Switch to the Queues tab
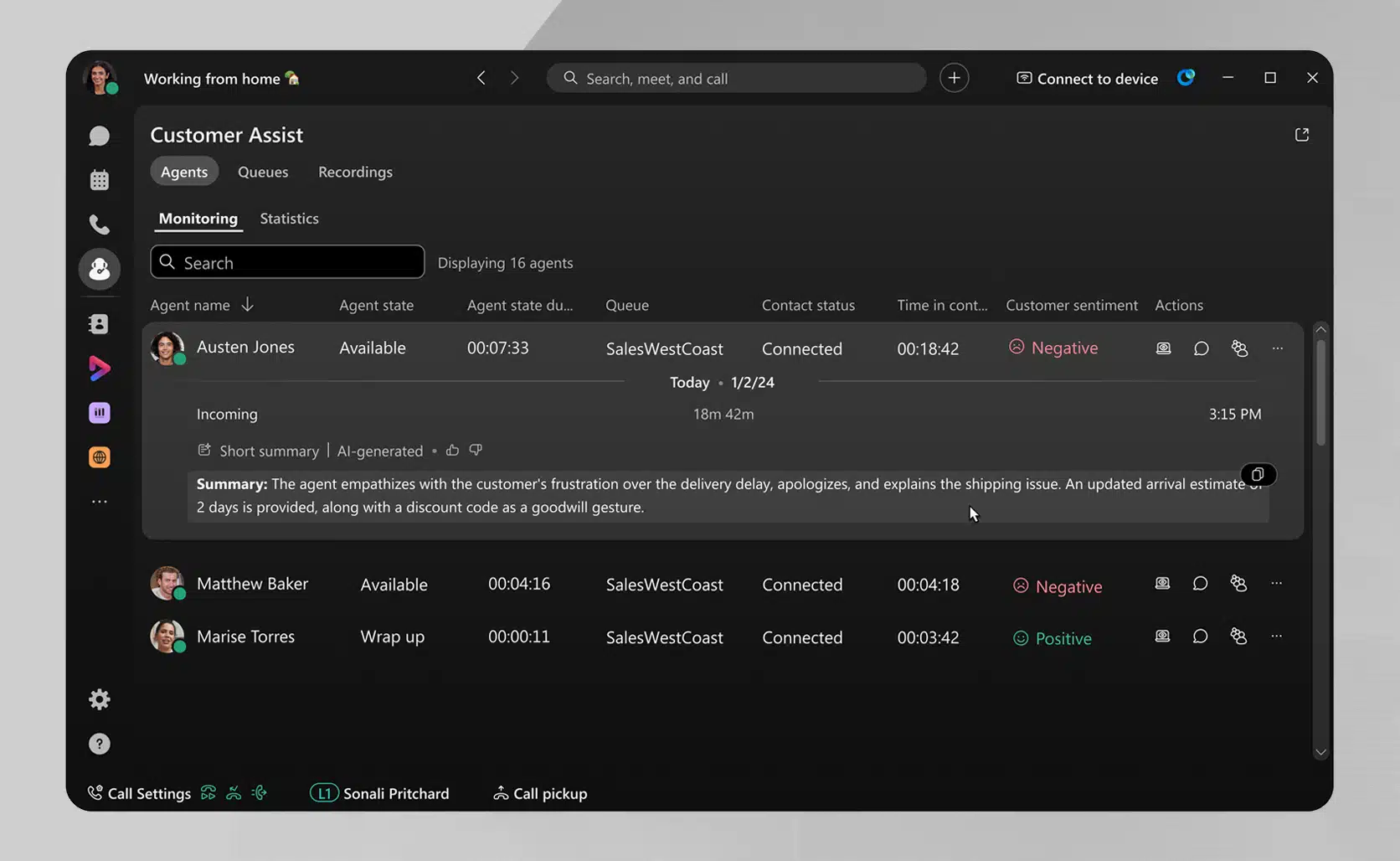Viewport: 1400px width, 861px height. (x=263, y=172)
